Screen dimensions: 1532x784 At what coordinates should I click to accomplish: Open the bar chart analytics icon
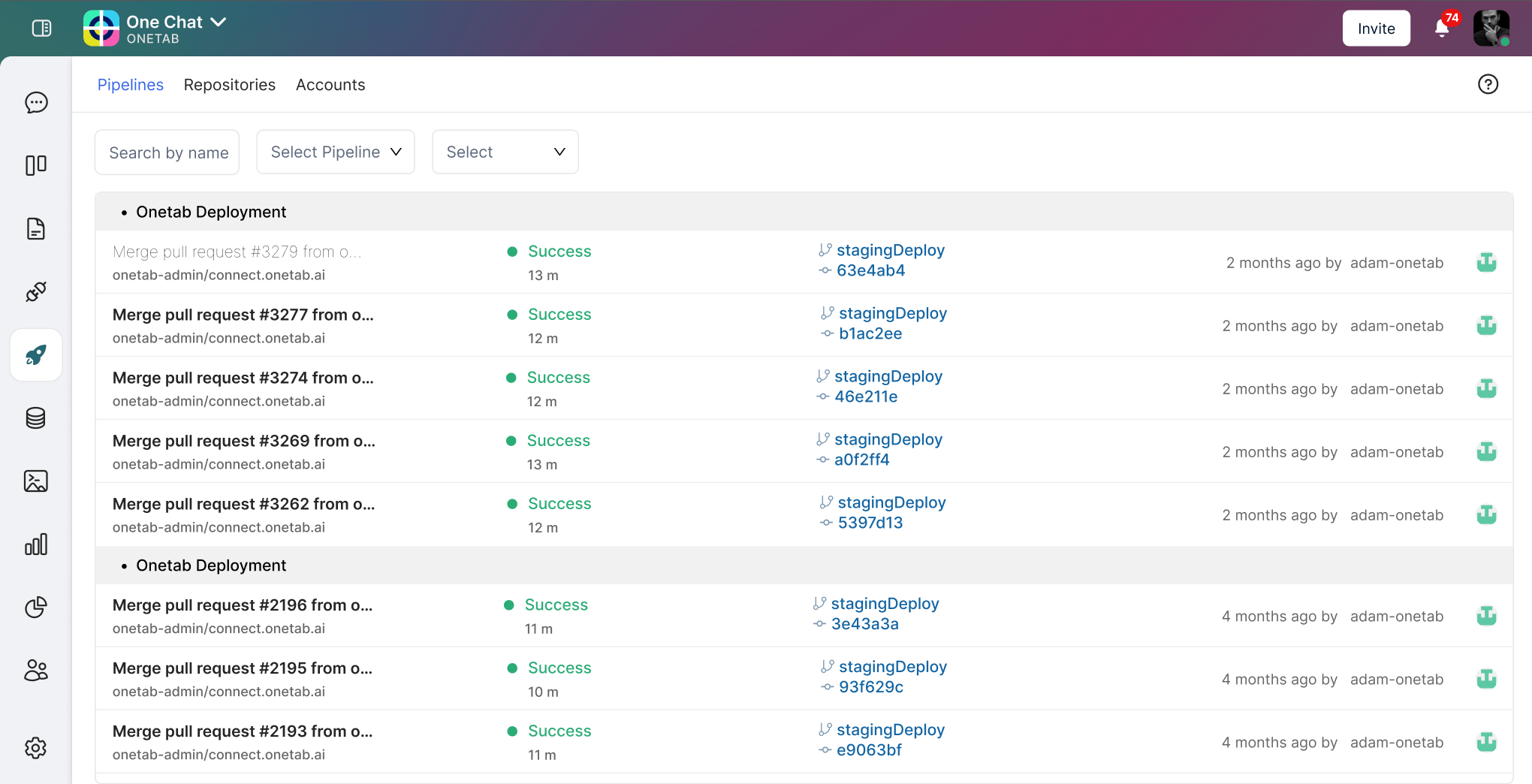point(36,544)
